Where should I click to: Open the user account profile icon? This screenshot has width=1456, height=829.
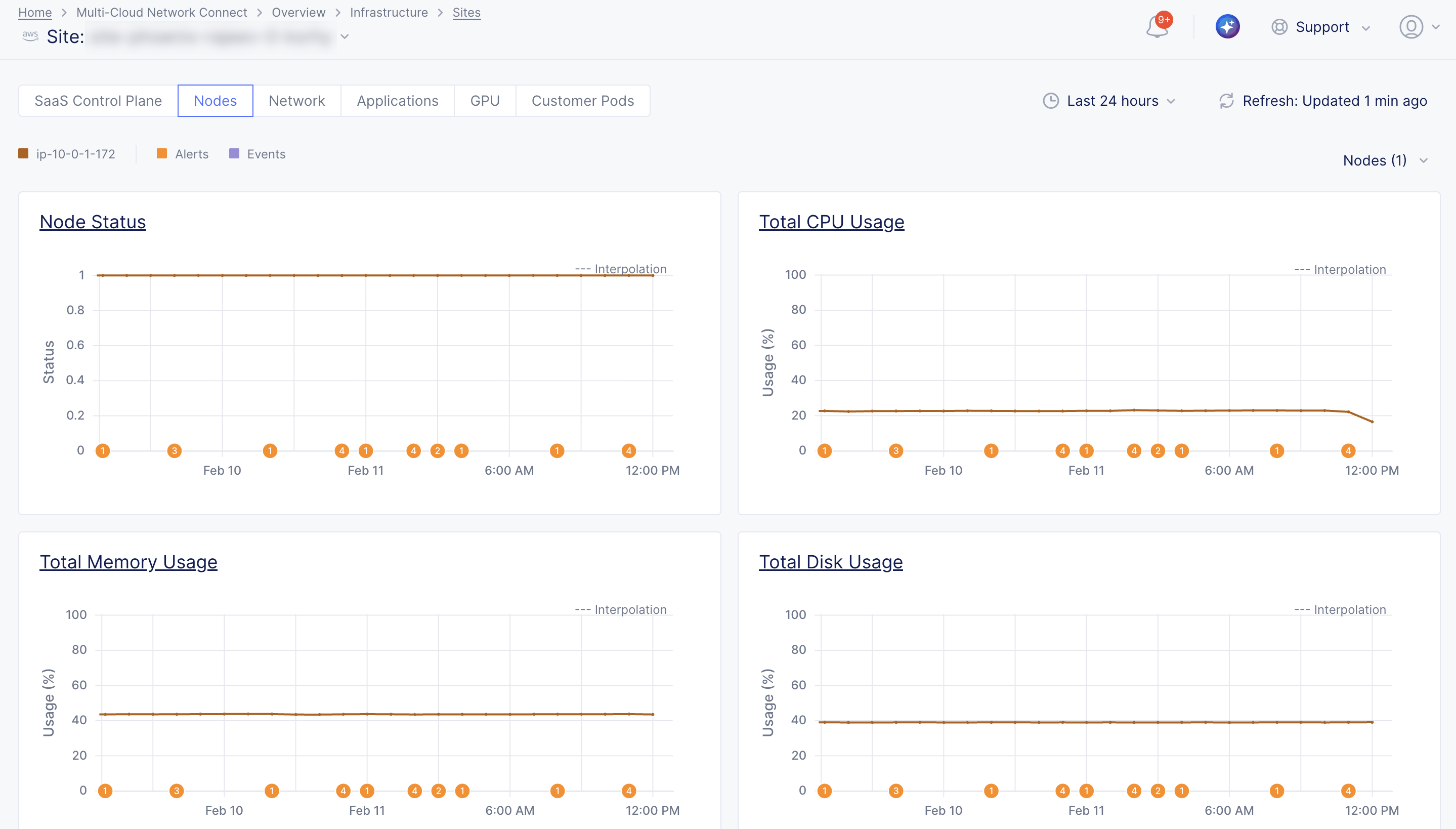click(1411, 27)
